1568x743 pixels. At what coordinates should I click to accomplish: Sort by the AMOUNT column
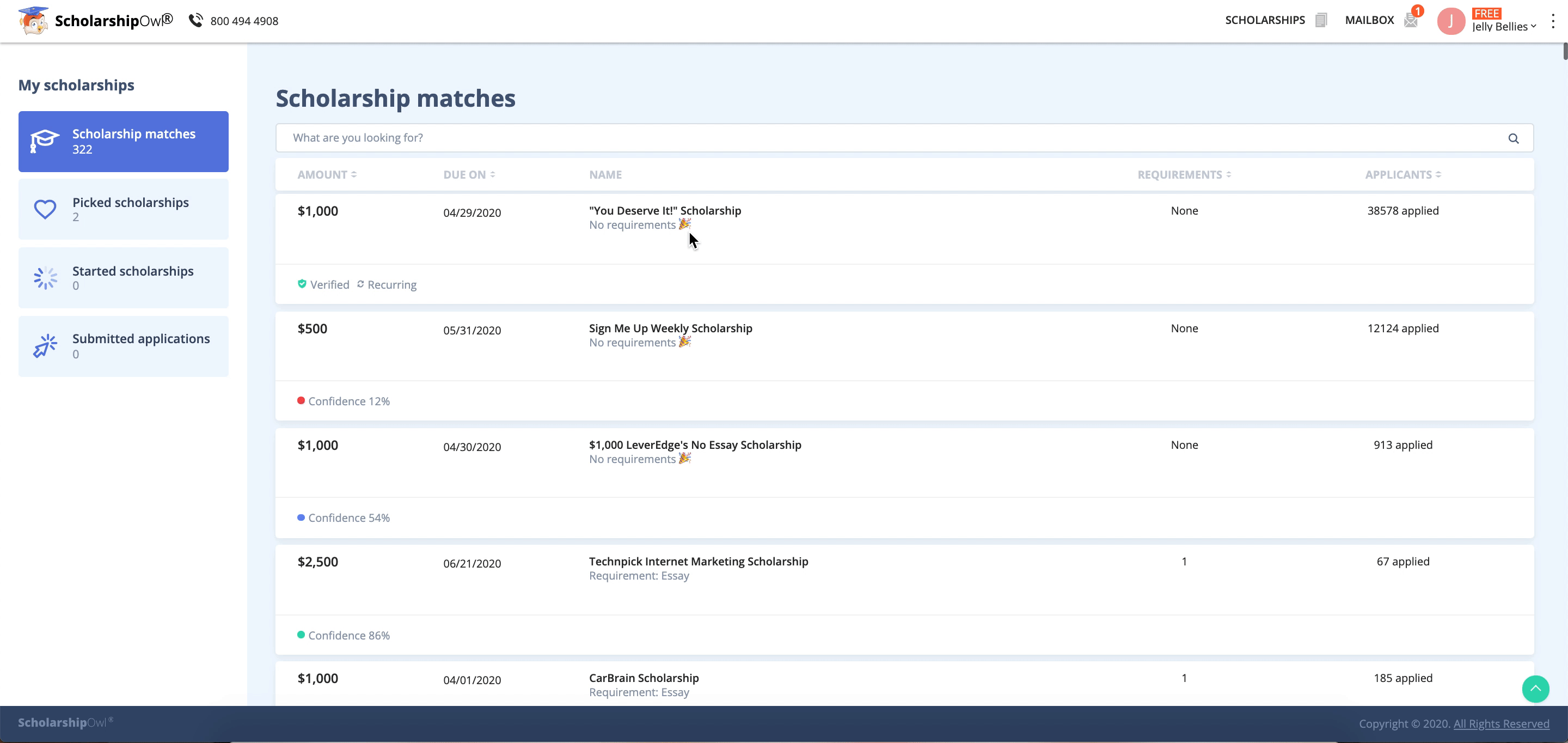[327, 175]
